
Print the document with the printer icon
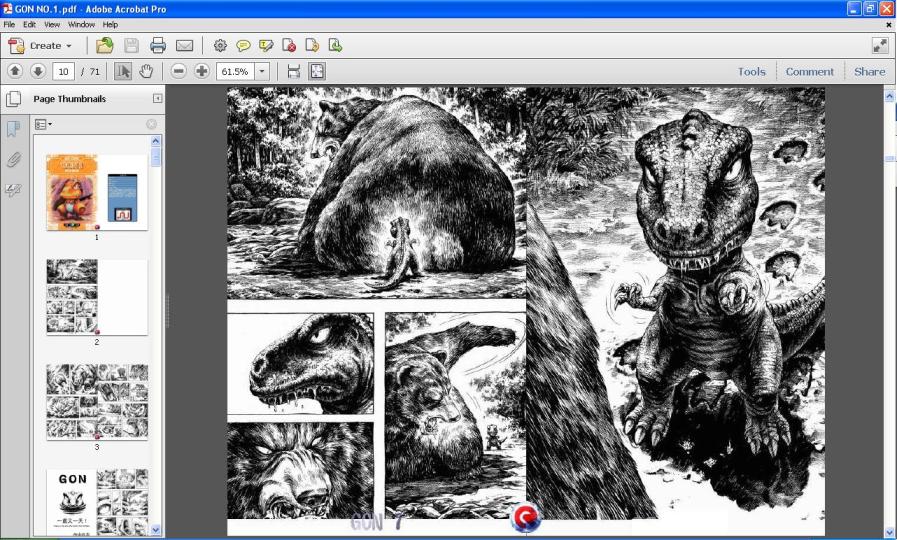158,45
